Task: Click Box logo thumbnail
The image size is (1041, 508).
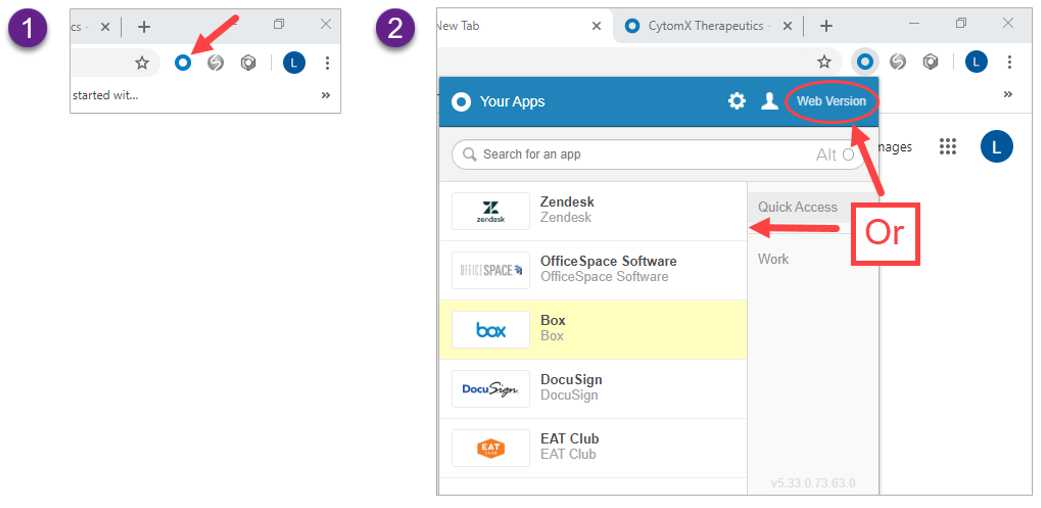Action: pos(491,329)
